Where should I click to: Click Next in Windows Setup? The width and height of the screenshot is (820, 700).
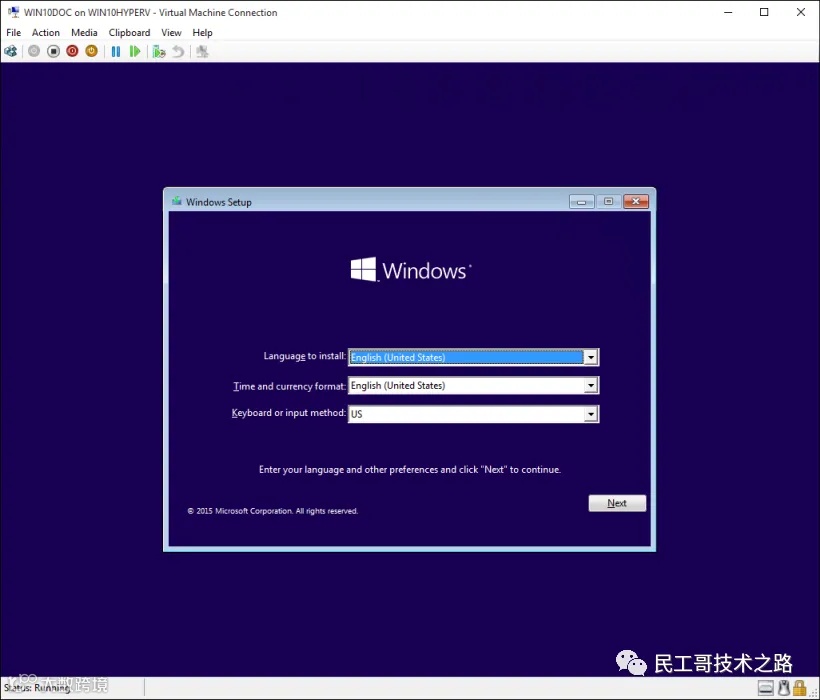coord(617,503)
